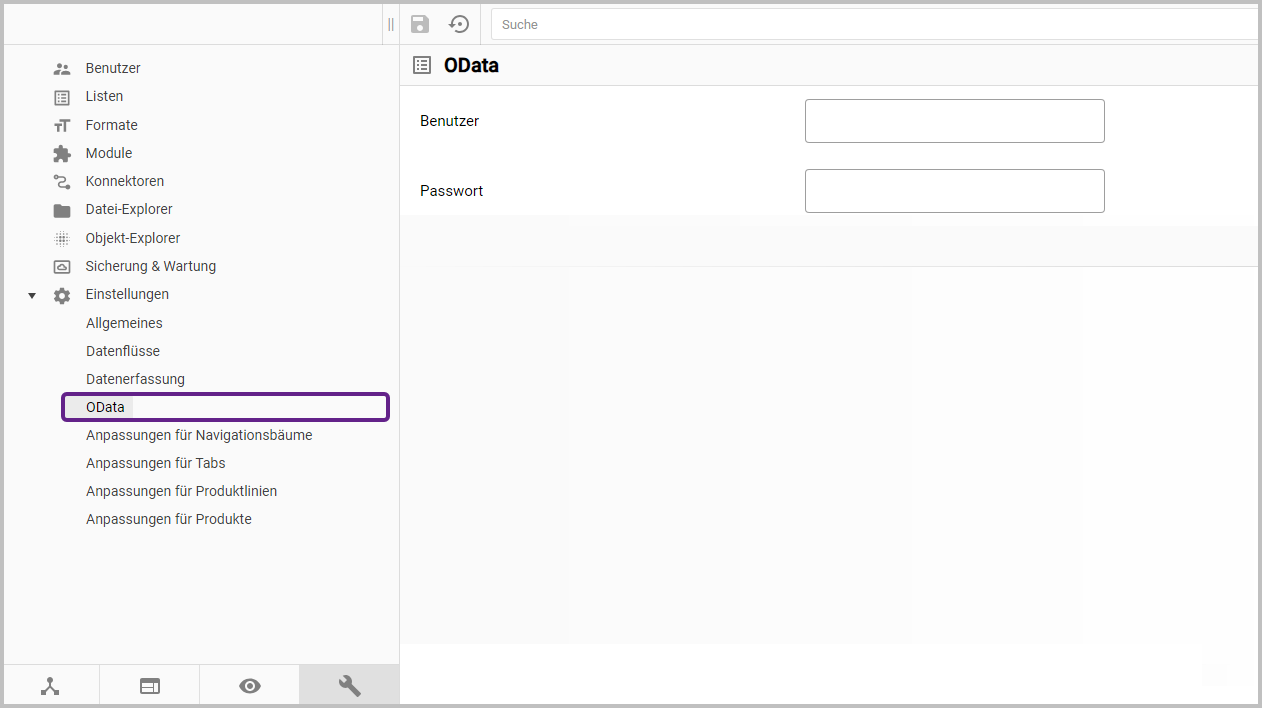The width and height of the screenshot is (1262, 708).
Task: Click the reset/revert changes icon
Action: pyautogui.click(x=459, y=24)
